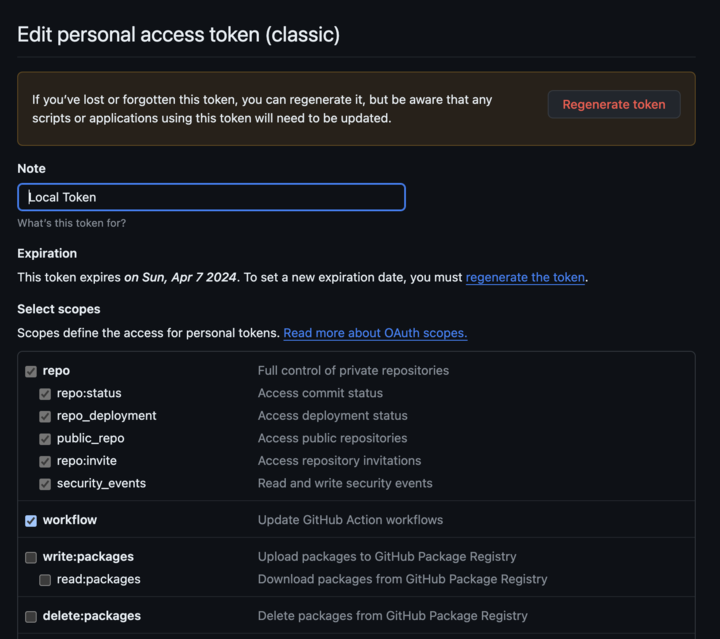Enable the read:packages scope checkbox
The width and height of the screenshot is (720, 639).
(x=45, y=580)
